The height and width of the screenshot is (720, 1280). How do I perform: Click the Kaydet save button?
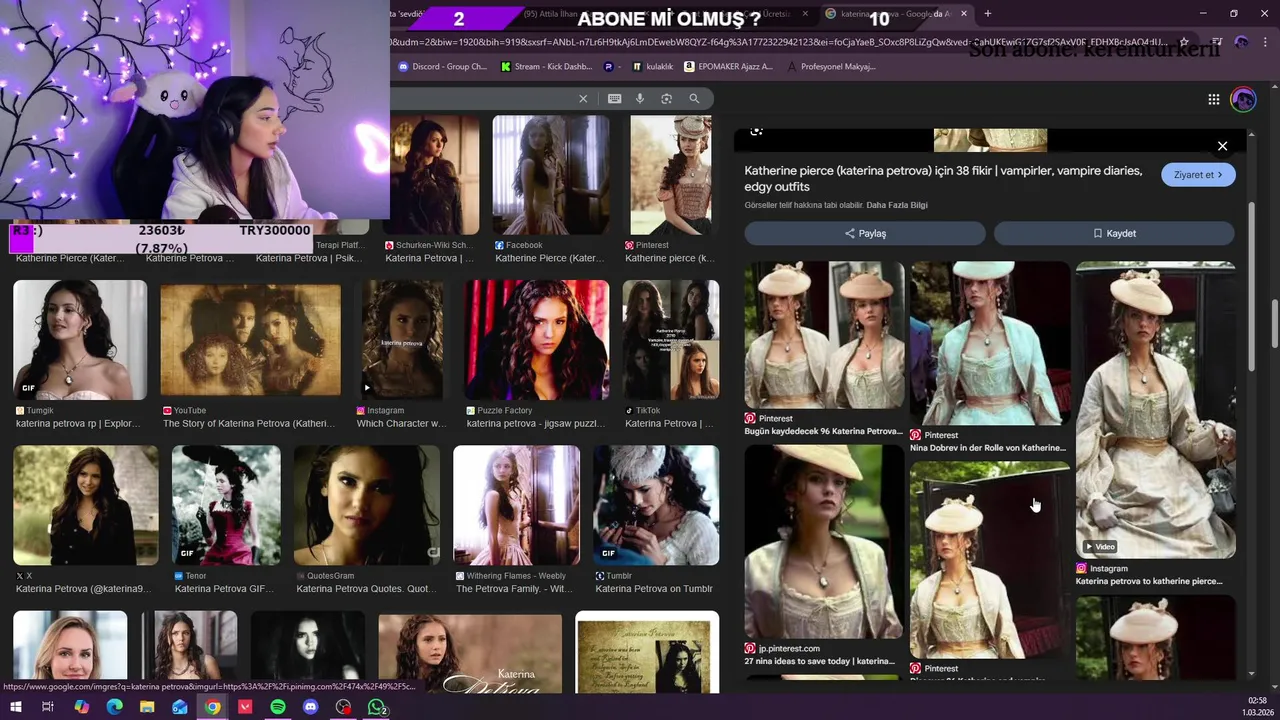tap(1114, 233)
